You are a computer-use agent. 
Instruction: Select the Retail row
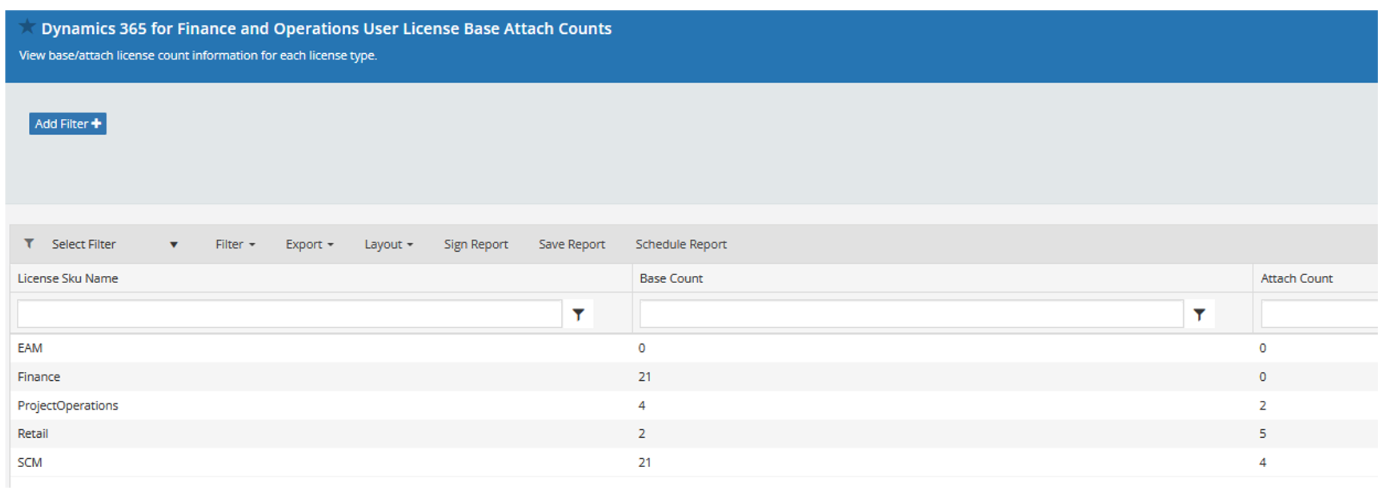694,434
